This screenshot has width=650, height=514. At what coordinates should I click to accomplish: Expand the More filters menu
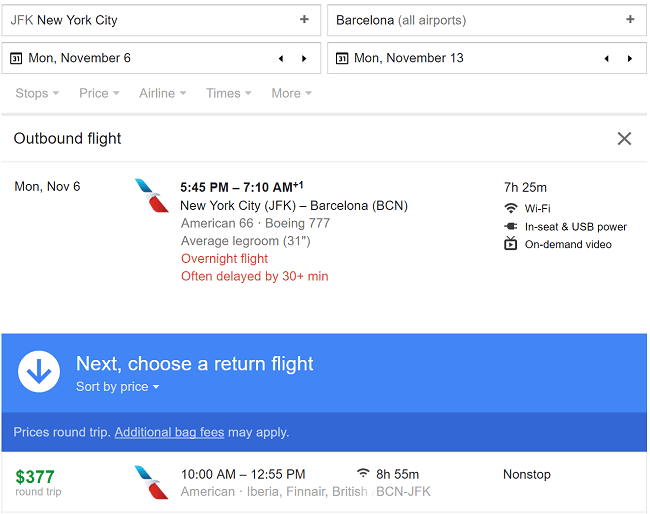click(291, 93)
